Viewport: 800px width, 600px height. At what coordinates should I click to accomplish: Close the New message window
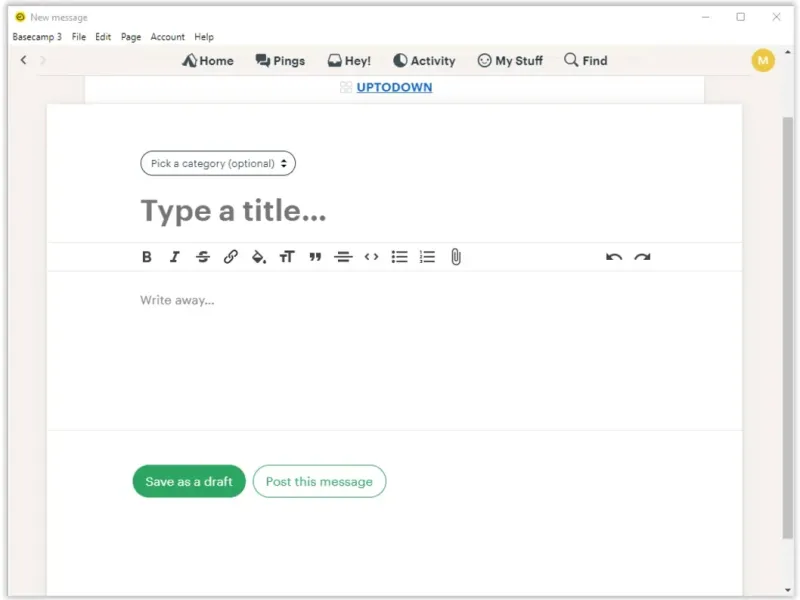776,17
